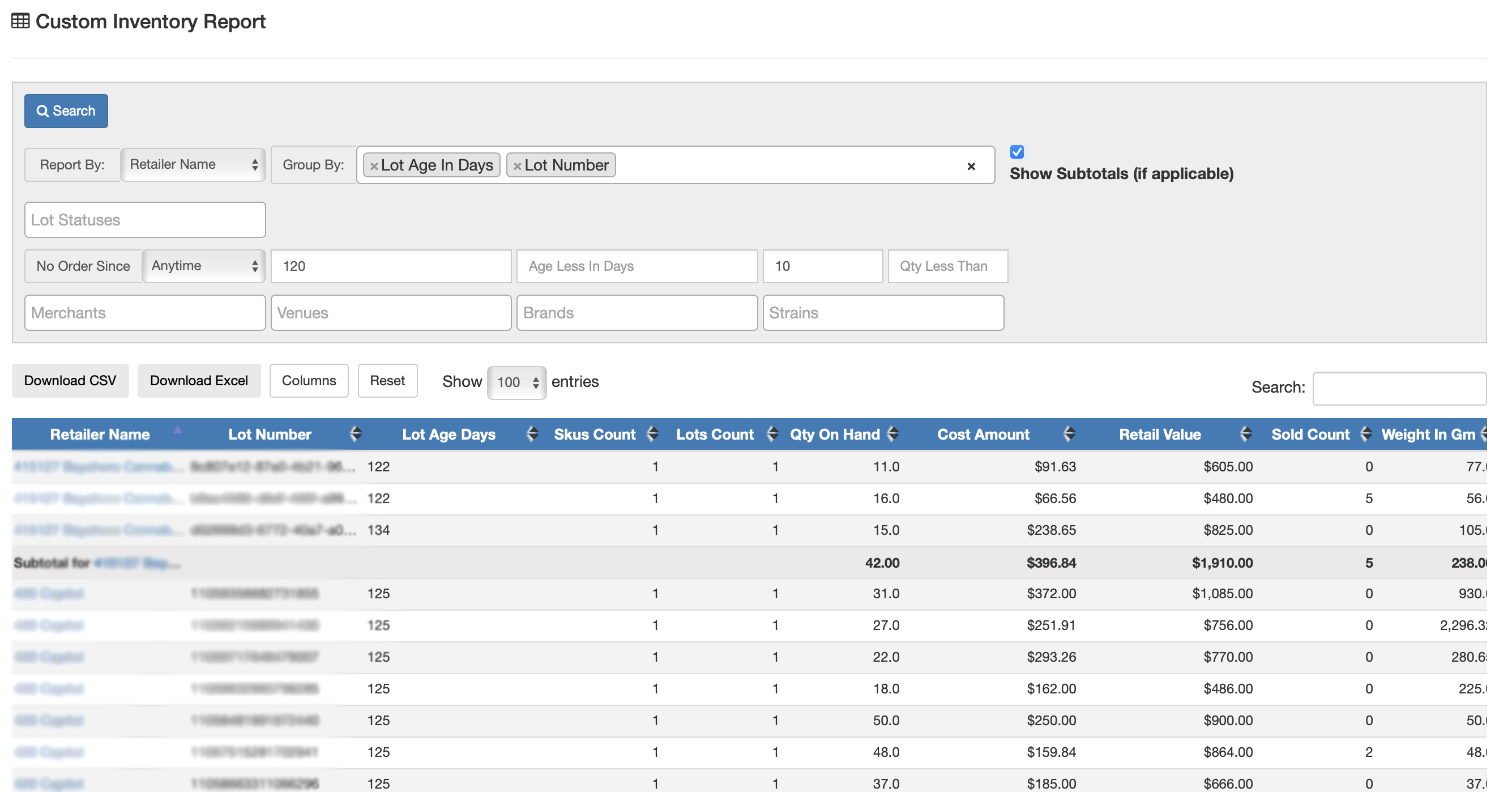This screenshot has width=1512, height=792.
Task: Sort by Lot Number column arrows
Action: pos(355,434)
